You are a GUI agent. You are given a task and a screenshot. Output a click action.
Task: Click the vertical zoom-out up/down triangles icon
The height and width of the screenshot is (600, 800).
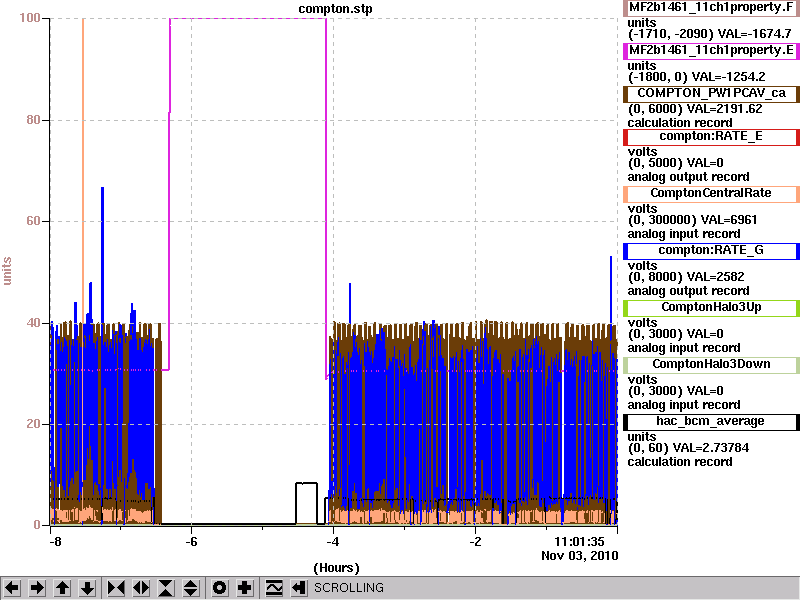191,588
